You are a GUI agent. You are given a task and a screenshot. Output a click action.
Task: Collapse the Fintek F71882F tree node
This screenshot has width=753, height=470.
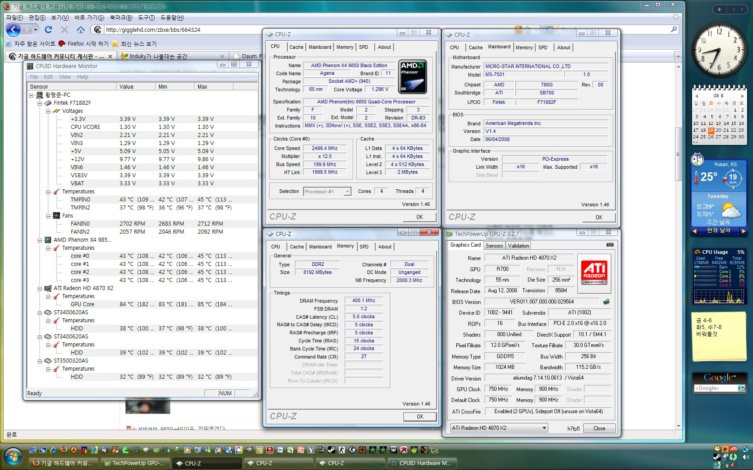click(x=40, y=103)
